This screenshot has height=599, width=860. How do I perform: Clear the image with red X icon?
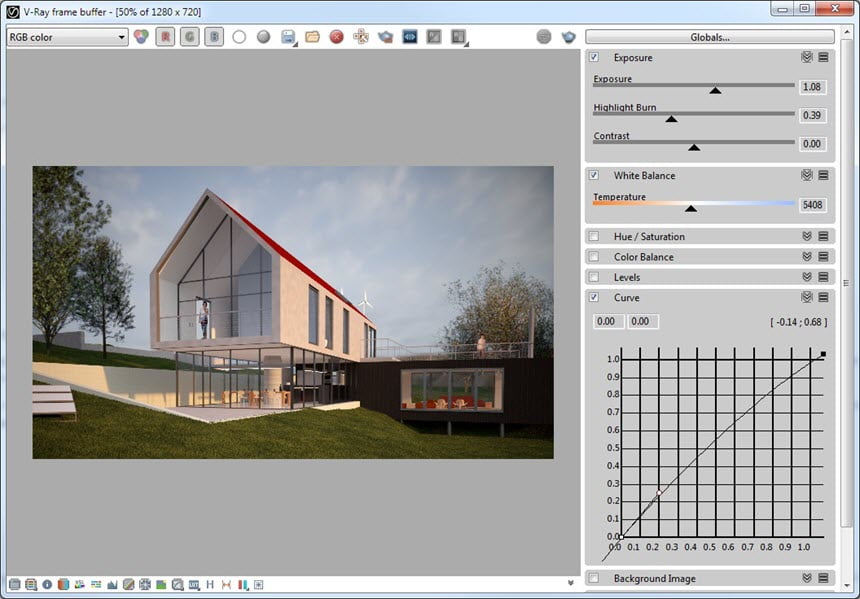point(336,37)
